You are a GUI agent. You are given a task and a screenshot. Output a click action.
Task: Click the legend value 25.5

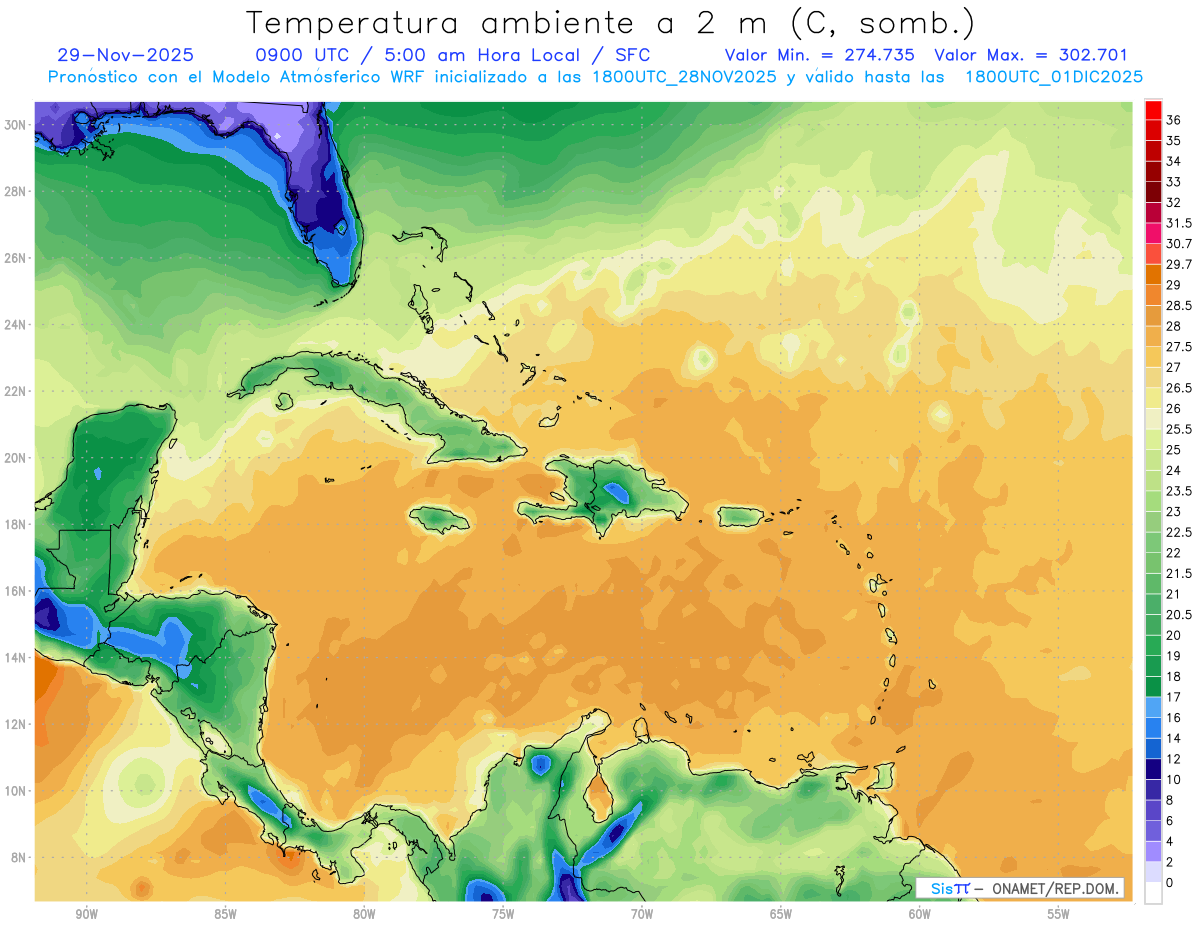point(1179,429)
